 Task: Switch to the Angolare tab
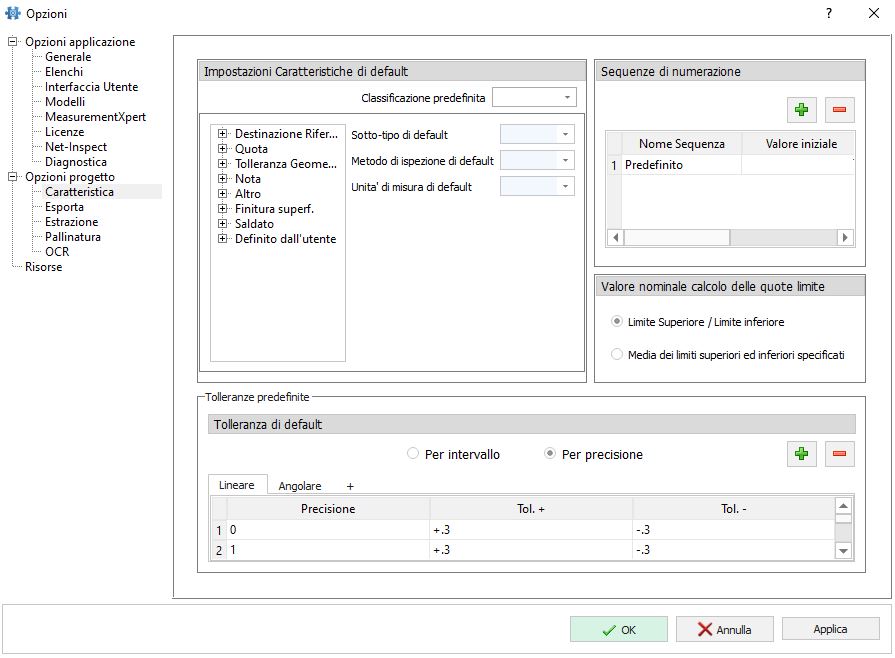pos(300,486)
